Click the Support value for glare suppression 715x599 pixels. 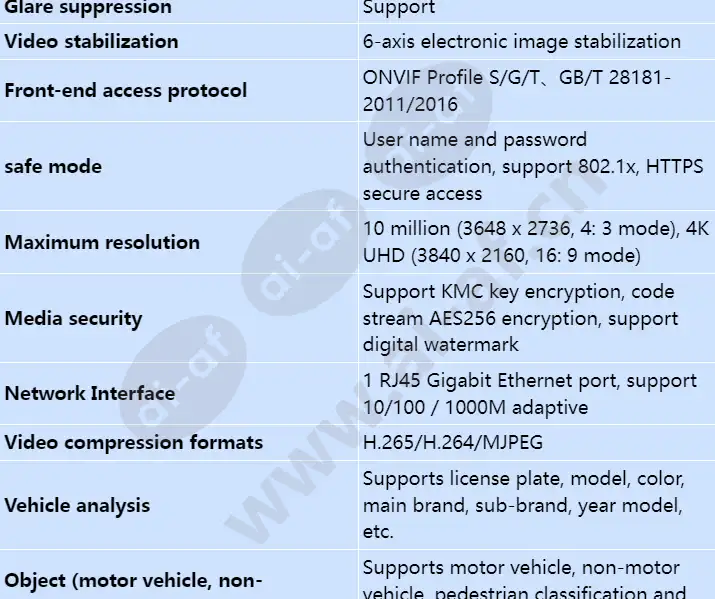tap(399, 8)
